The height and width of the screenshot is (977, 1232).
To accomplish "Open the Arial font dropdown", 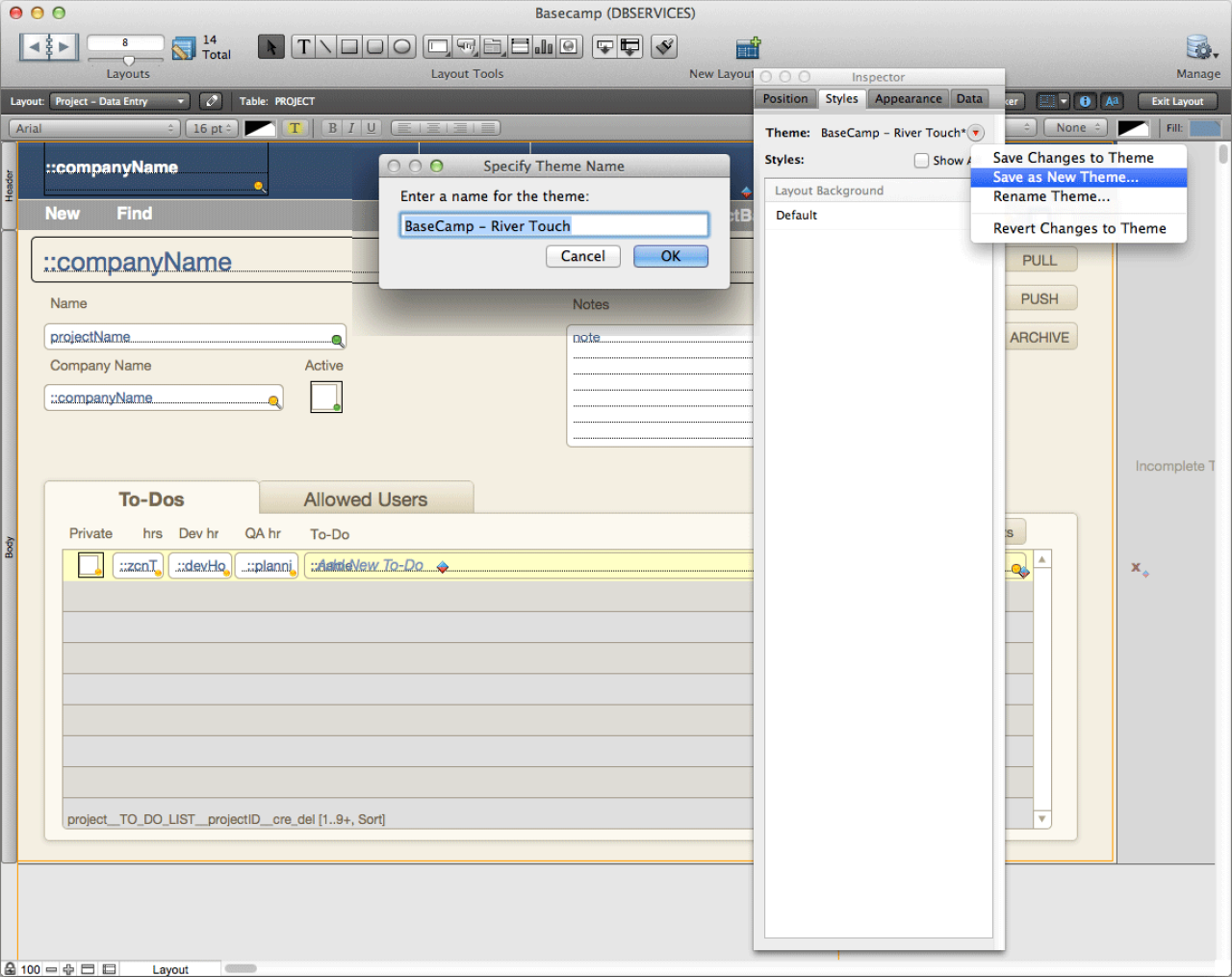I will click(94, 128).
